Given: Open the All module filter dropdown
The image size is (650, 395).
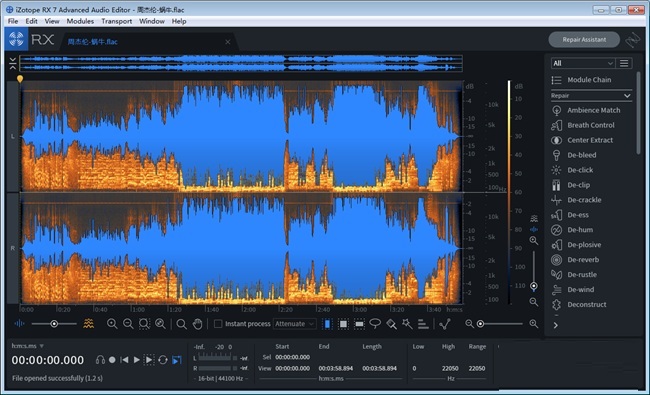Looking at the screenshot, I should point(582,63).
